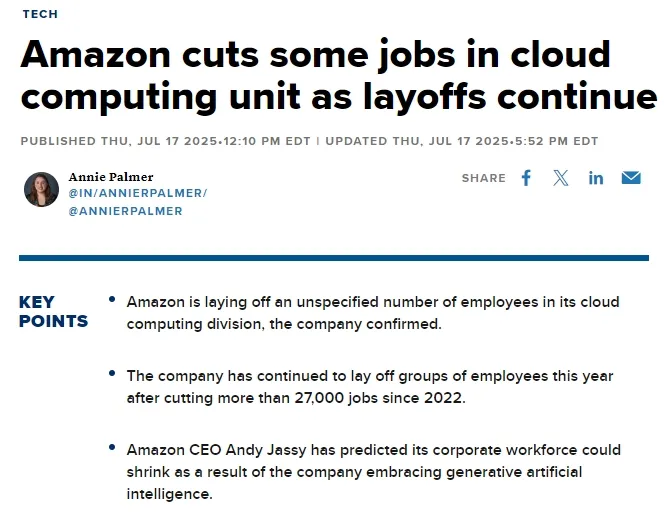The height and width of the screenshot is (512, 670).
Task: Open Annie Palmer's author photo
Action: pyautogui.click(x=41, y=189)
